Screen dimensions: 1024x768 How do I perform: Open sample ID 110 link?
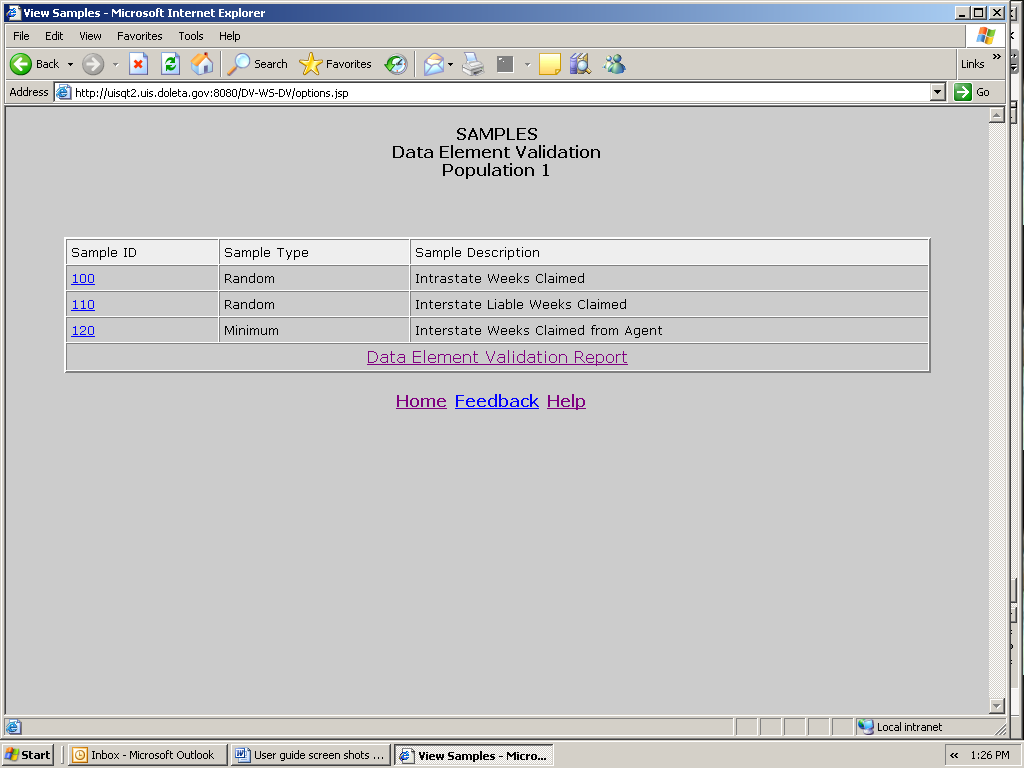point(83,305)
